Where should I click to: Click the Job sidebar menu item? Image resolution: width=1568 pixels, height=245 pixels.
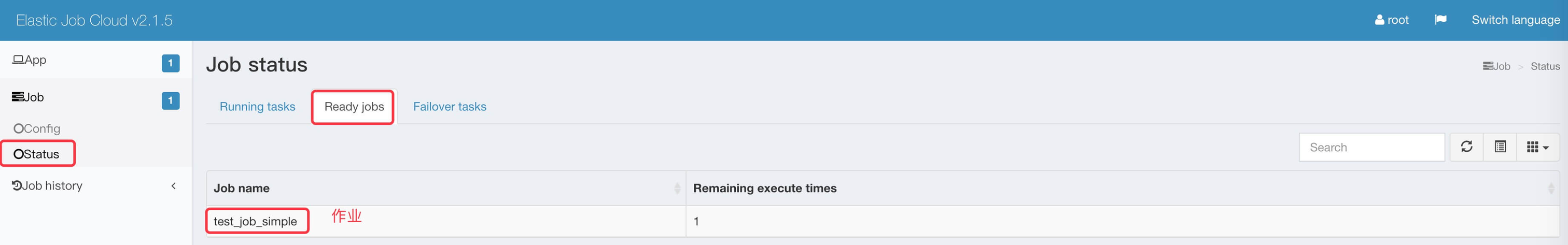point(29,97)
